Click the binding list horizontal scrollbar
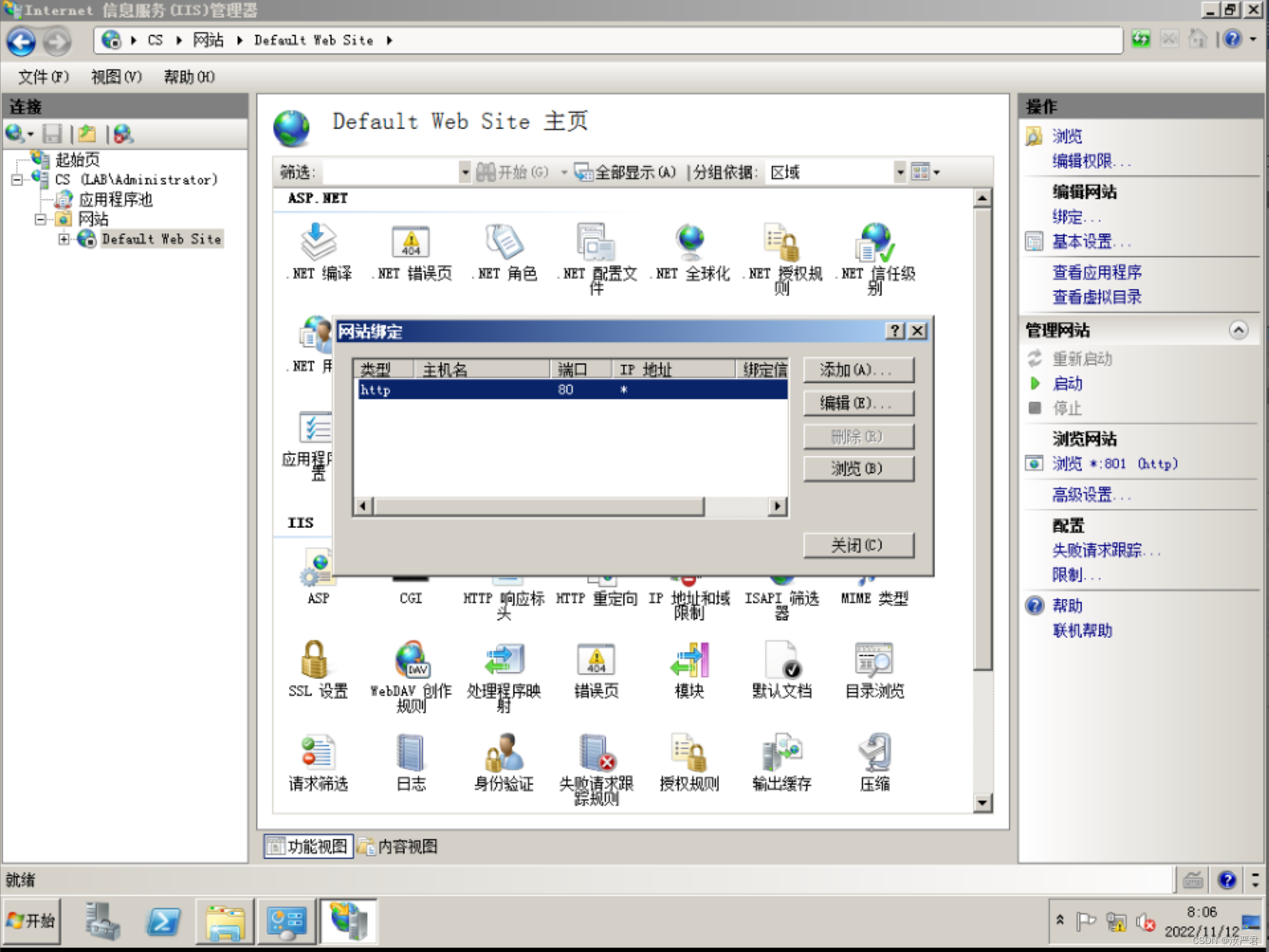Screen dimensions: 1269x952 point(570,506)
